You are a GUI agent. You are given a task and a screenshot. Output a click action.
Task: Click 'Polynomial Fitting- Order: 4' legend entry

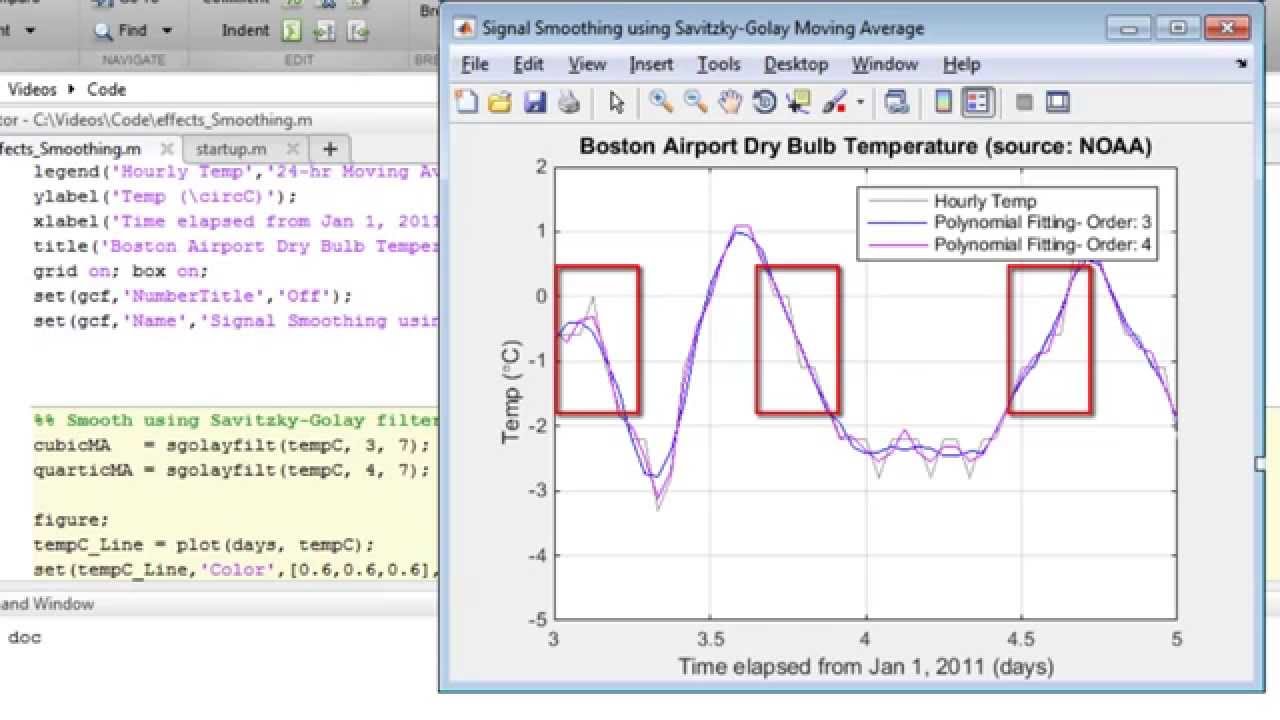point(1043,243)
